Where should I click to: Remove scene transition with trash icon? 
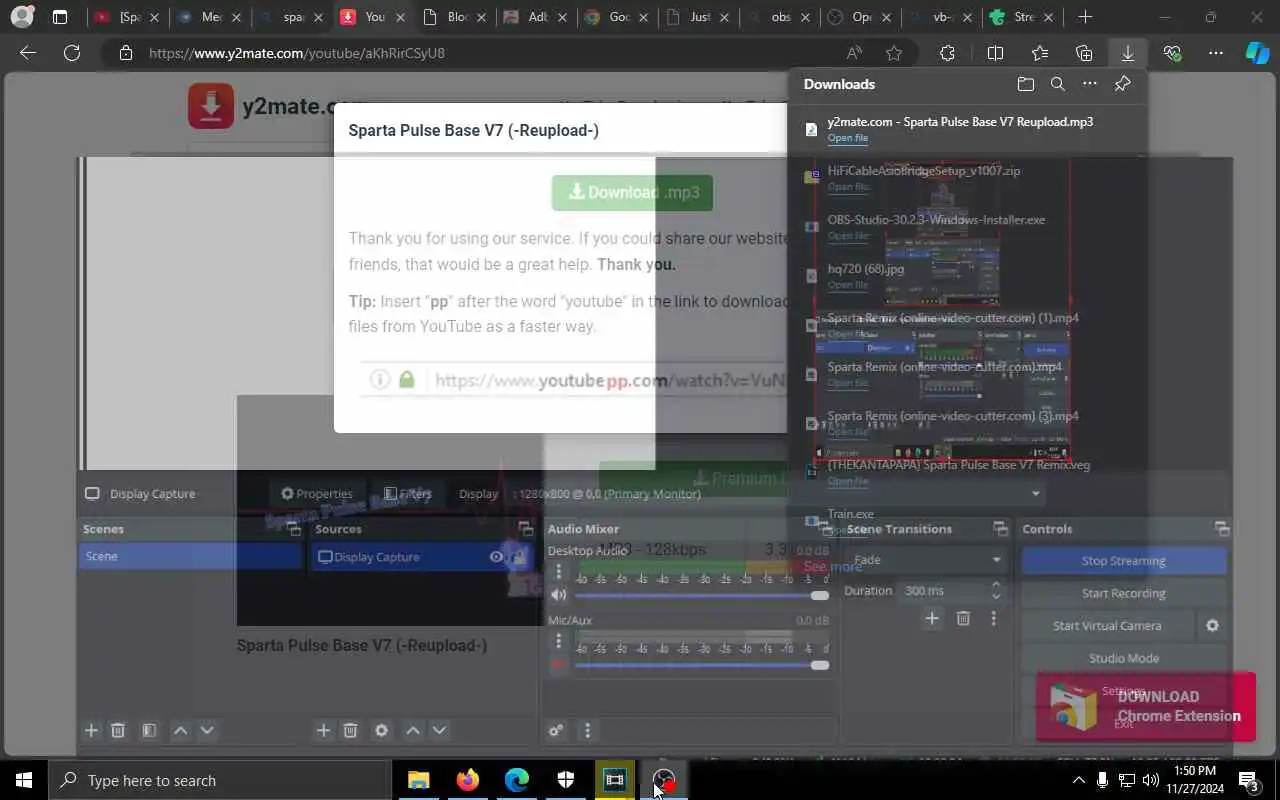point(963,619)
